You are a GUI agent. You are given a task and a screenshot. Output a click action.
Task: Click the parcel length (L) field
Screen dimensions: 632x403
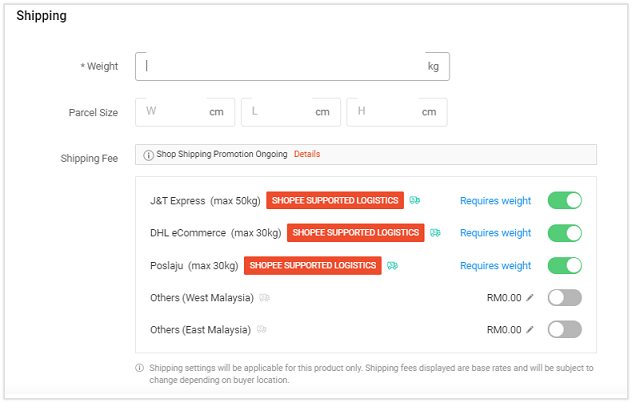(280, 112)
